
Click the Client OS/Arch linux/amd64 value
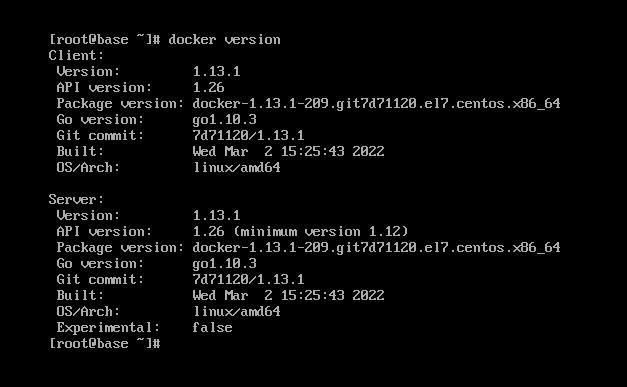[x=236, y=168]
